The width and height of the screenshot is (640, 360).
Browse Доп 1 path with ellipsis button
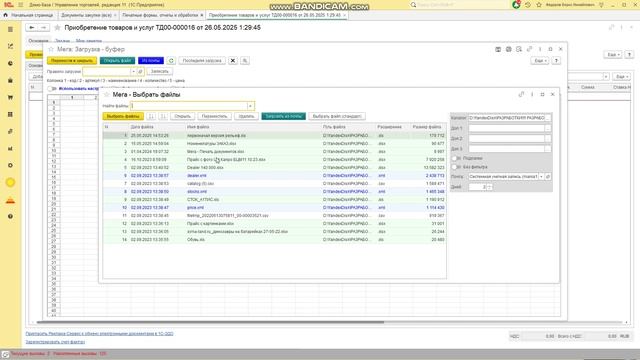coord(548,128)
